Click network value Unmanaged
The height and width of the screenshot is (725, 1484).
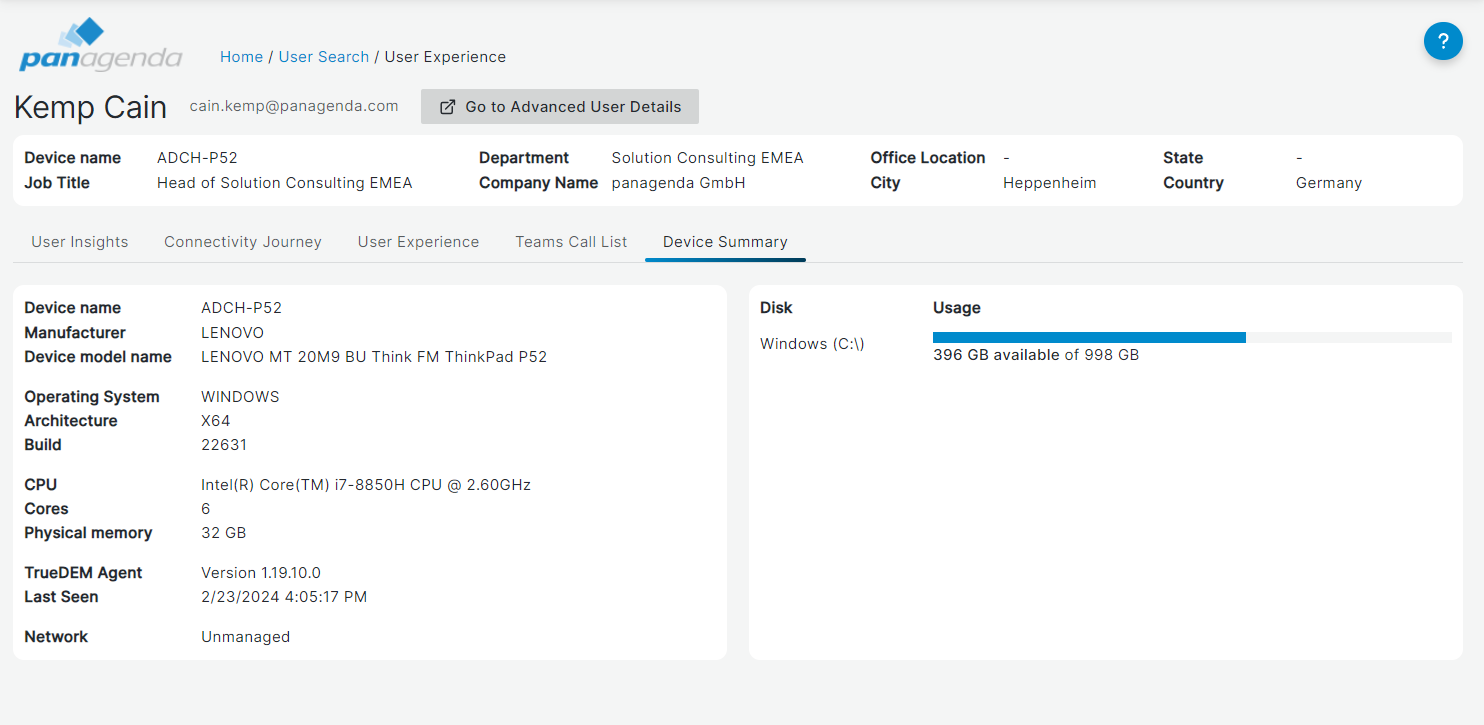click(245, 637)
